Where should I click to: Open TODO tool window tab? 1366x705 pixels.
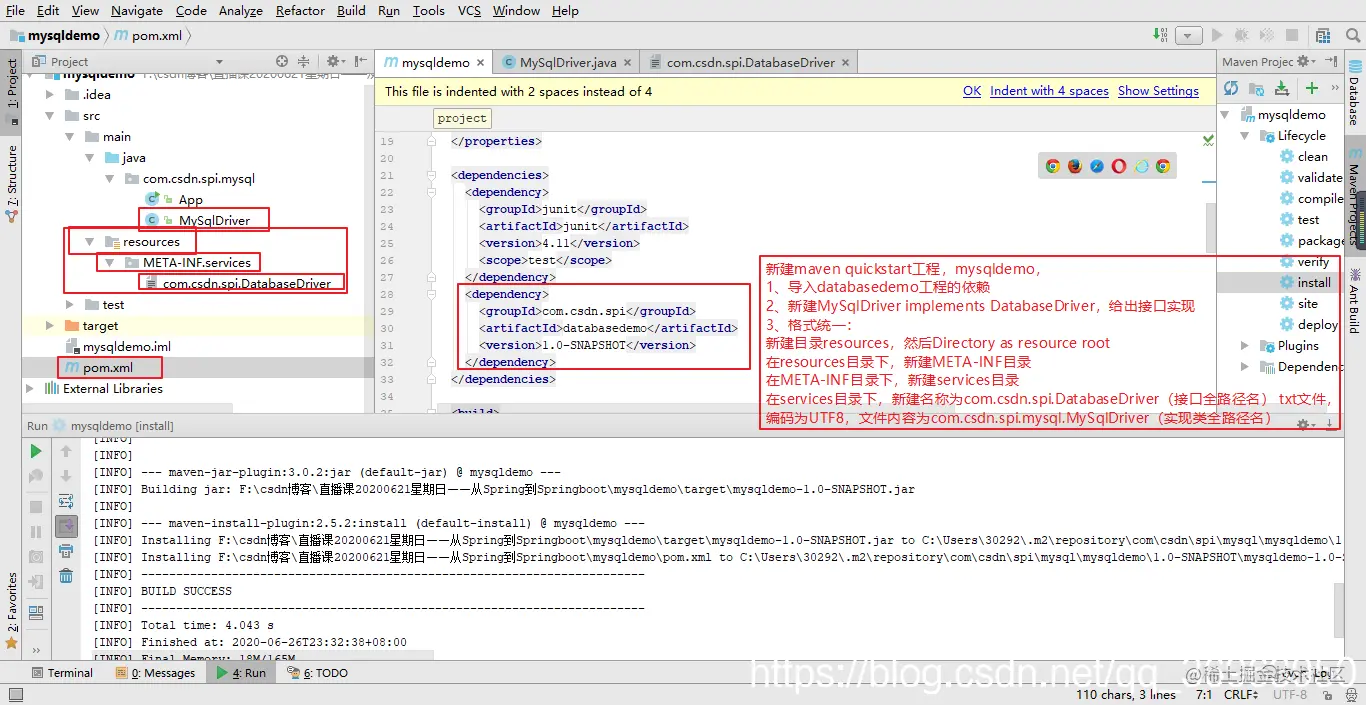tap(317, 673)
